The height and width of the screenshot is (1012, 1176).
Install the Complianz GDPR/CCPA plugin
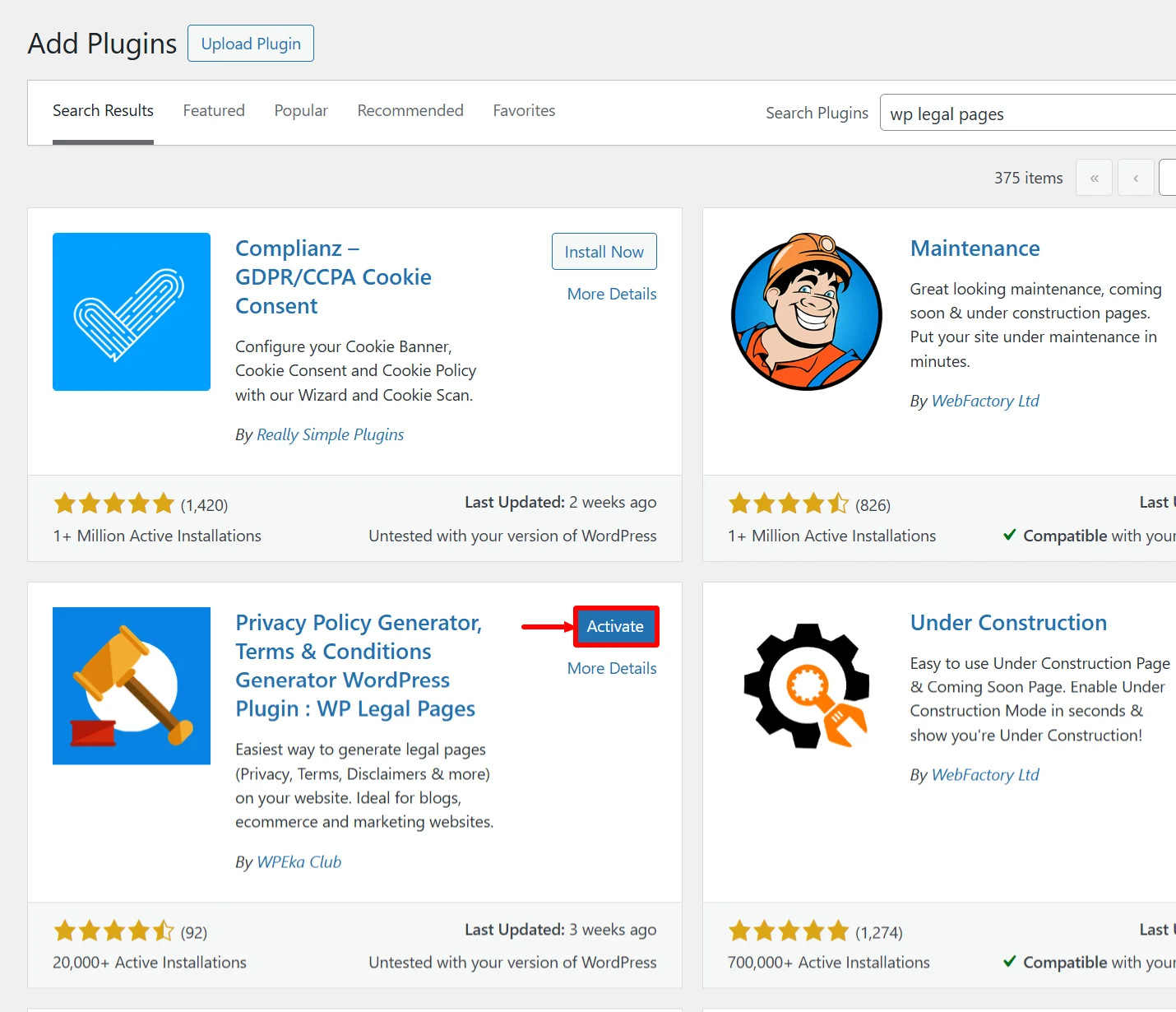[x=604, y=251]
